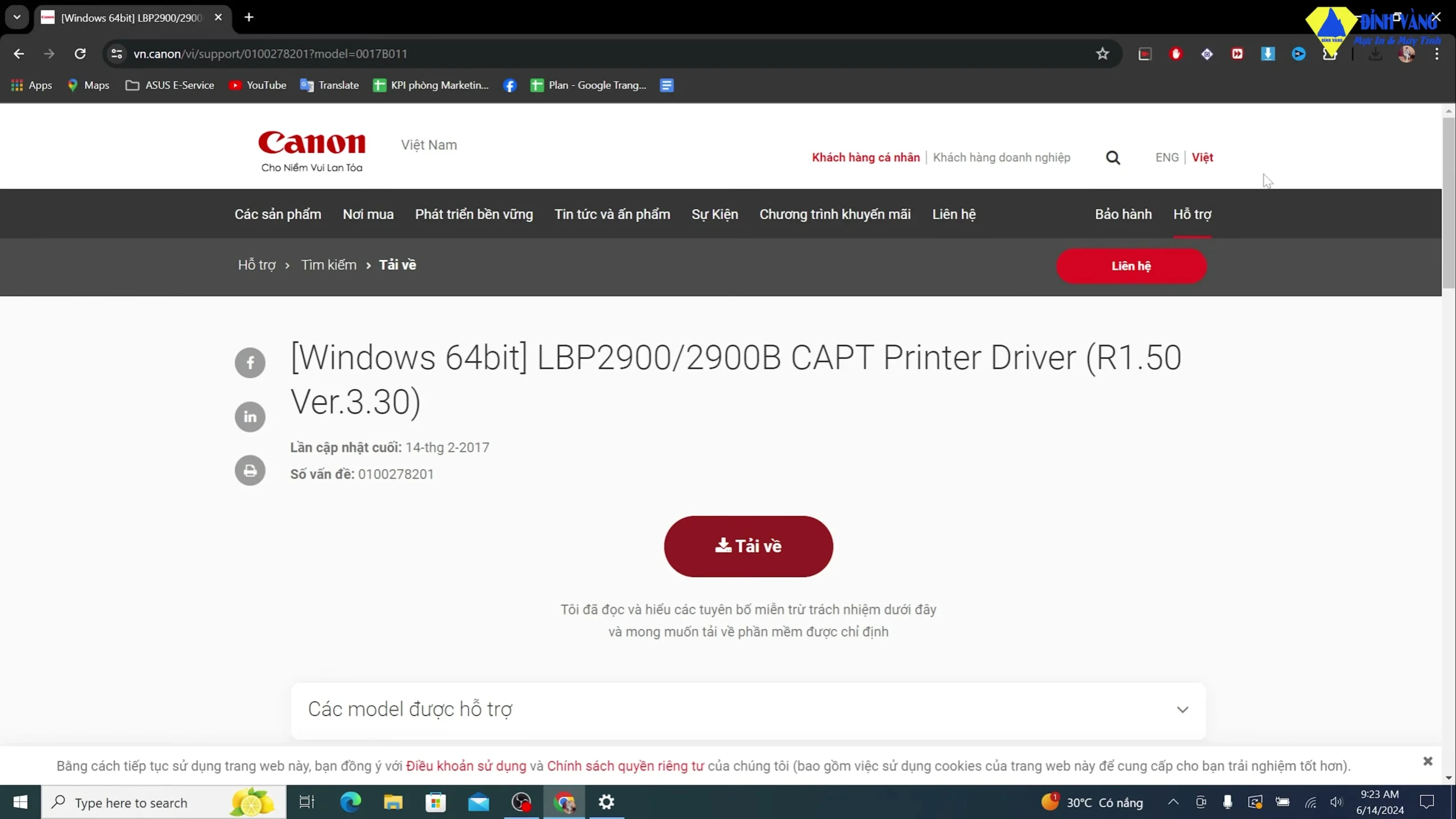Close the Canon driver tab
1456x819 pixels.
click(218, 17)
